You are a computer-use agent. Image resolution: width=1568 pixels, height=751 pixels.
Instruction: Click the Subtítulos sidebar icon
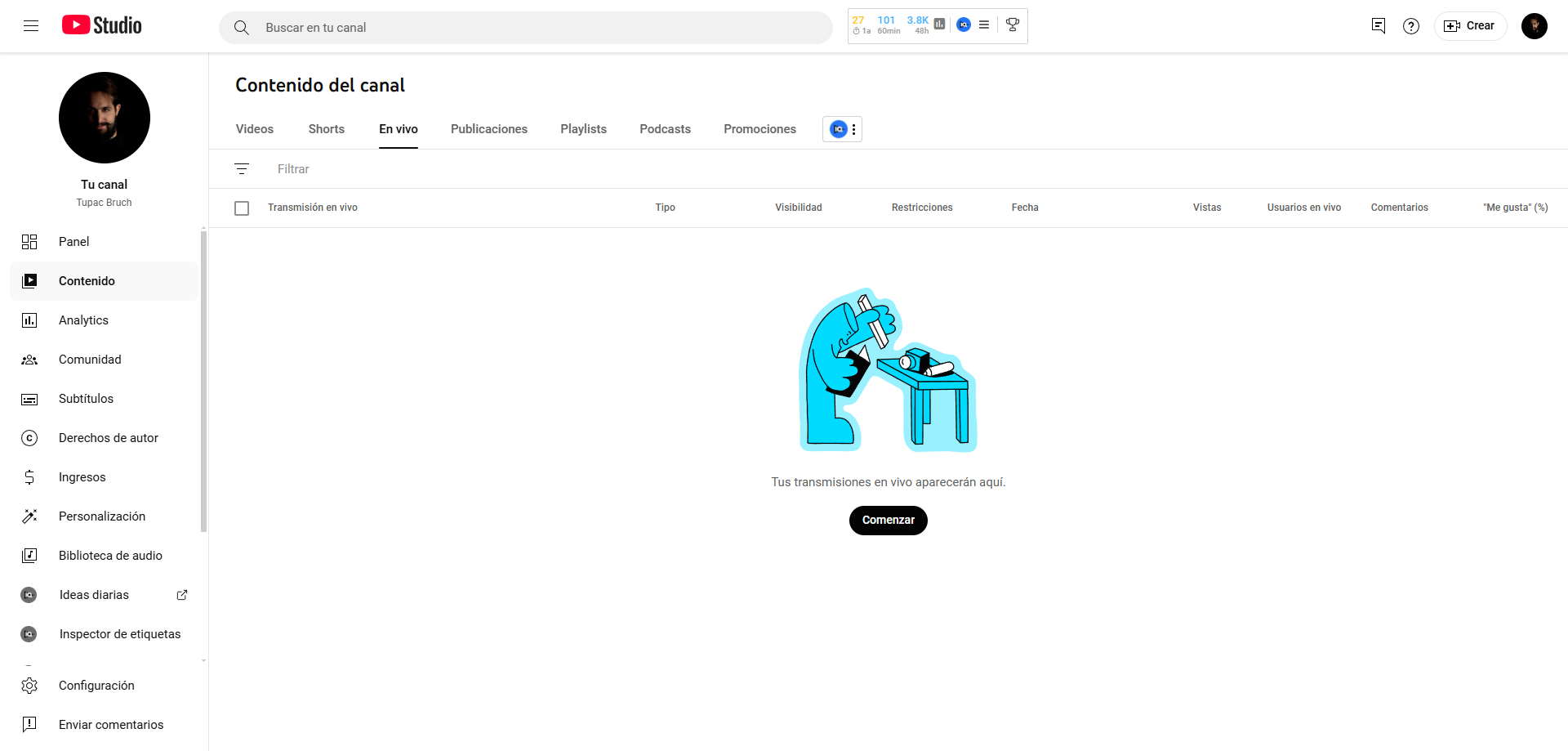[x=29, y=399]
